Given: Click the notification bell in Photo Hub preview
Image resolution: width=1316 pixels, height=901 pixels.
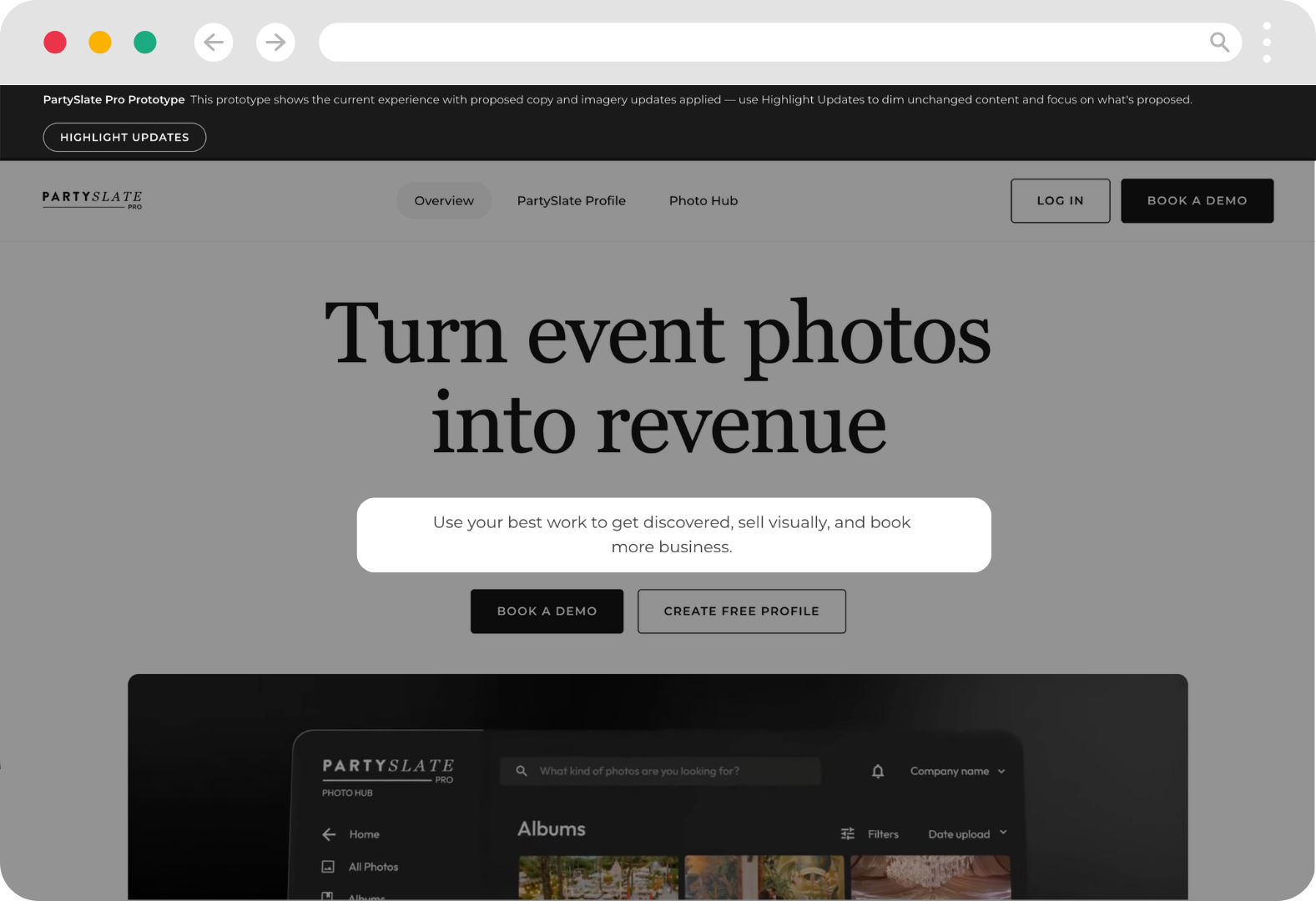Looking at the screenshot, I should pyautogui.click(x=878, y=771).
